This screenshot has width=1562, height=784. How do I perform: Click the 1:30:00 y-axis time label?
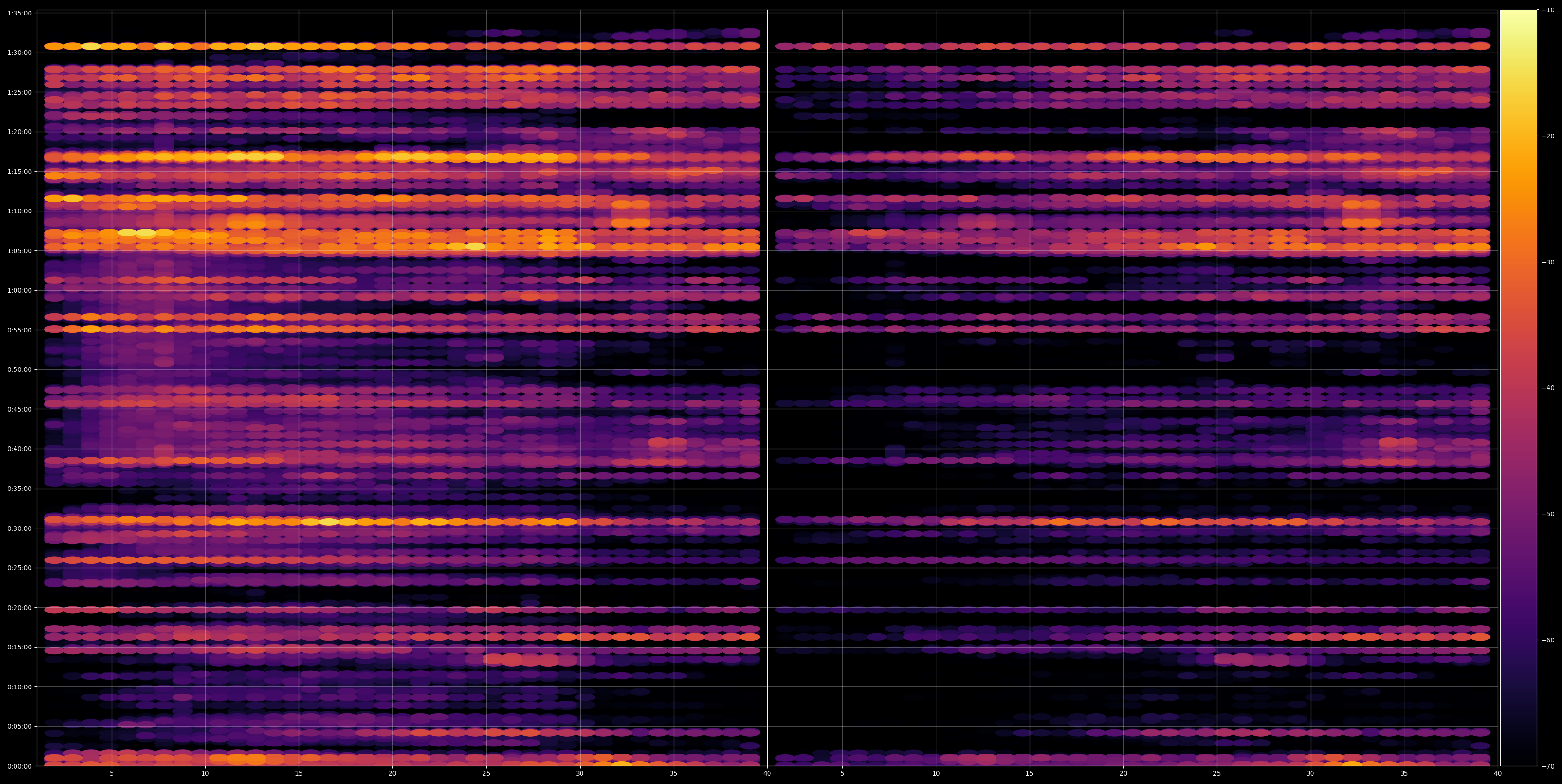pos(19,53)
